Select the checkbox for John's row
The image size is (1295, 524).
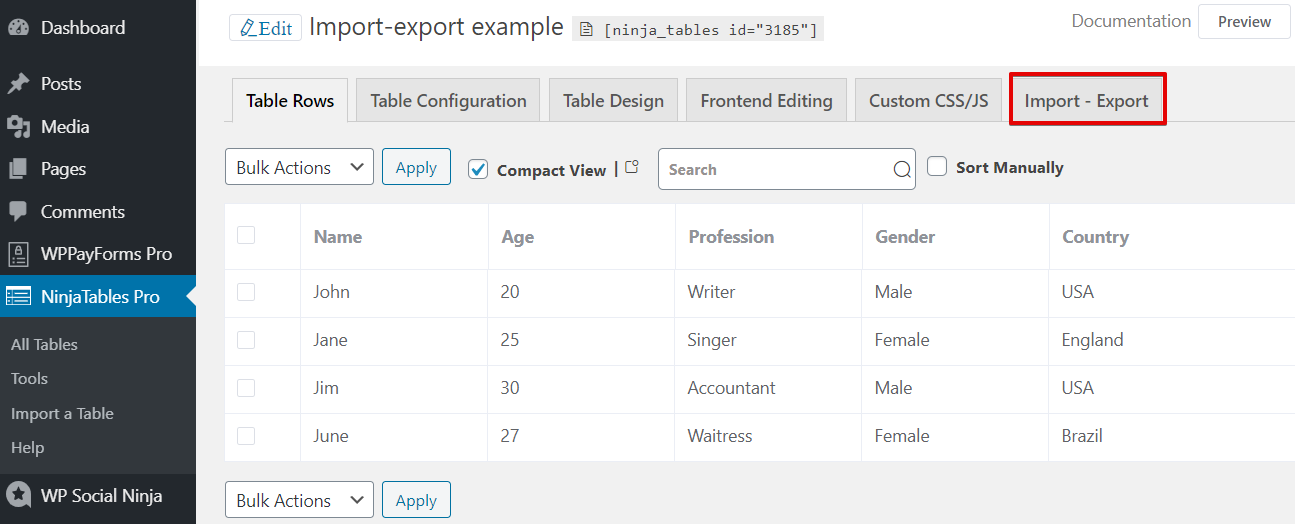pos(246,292)
